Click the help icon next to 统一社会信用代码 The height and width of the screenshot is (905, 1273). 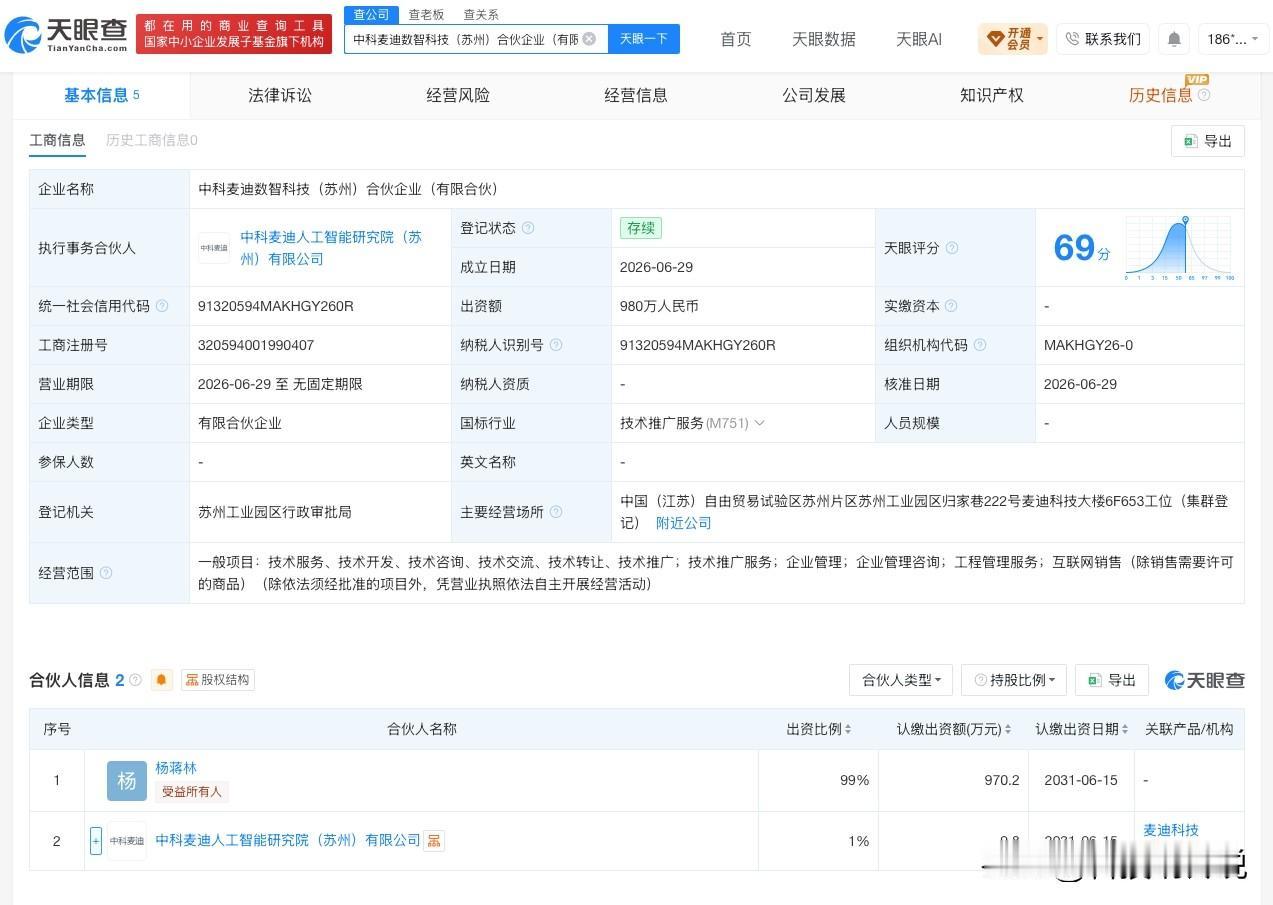[x=162, y=306]
